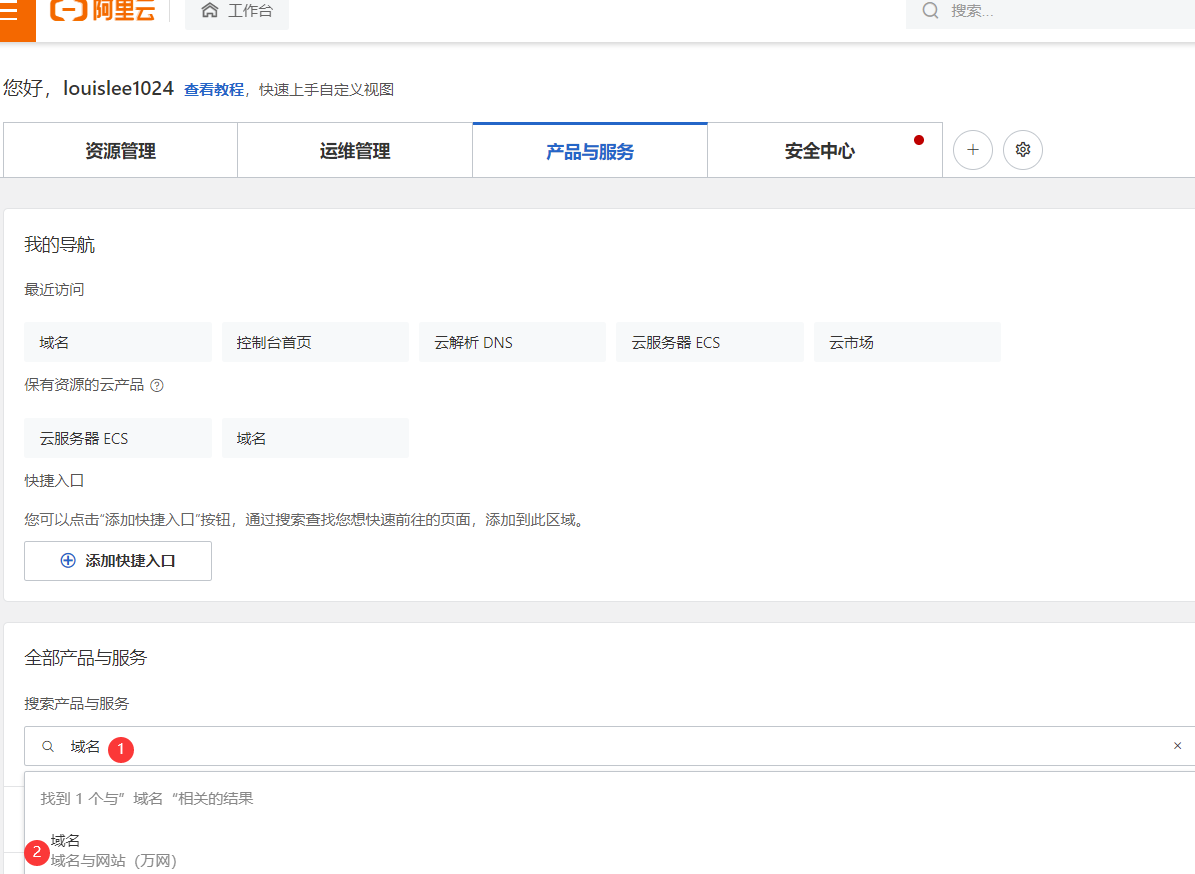
Task: Switch to the 资源管理 tab
Action: click(120, 151)
